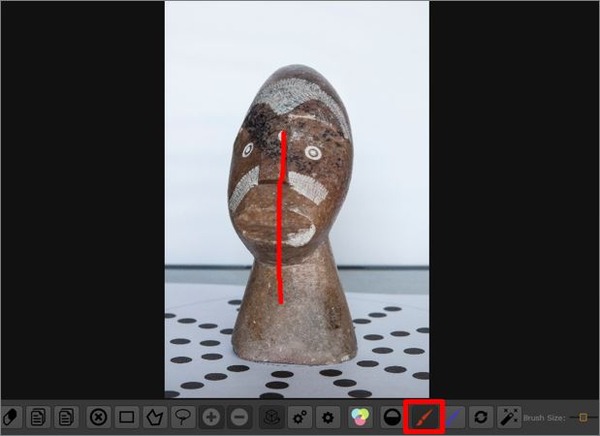Select the blue background brush tool
The height and width of the screenshot is (436, 600).
453,416
